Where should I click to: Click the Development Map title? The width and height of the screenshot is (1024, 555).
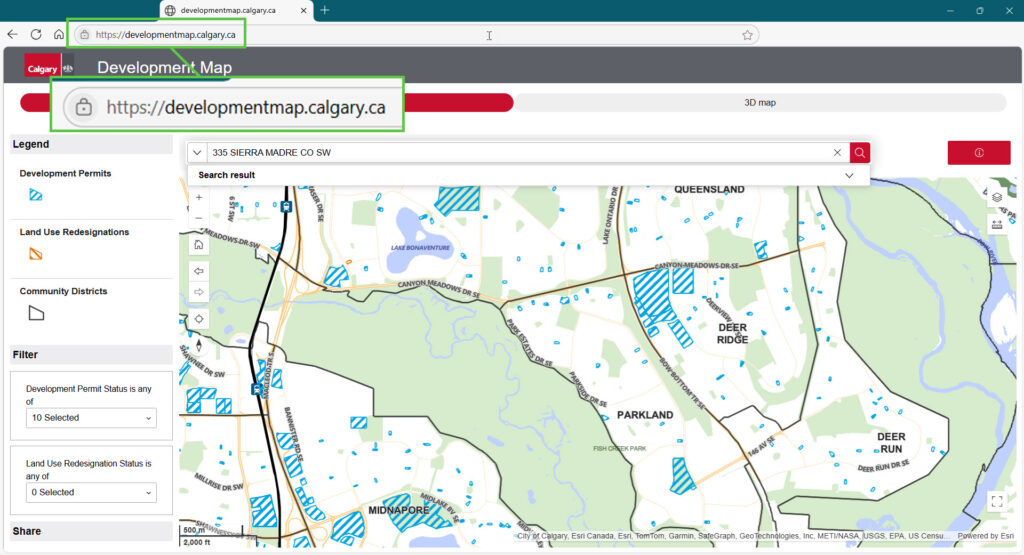[x=165, y=67]
